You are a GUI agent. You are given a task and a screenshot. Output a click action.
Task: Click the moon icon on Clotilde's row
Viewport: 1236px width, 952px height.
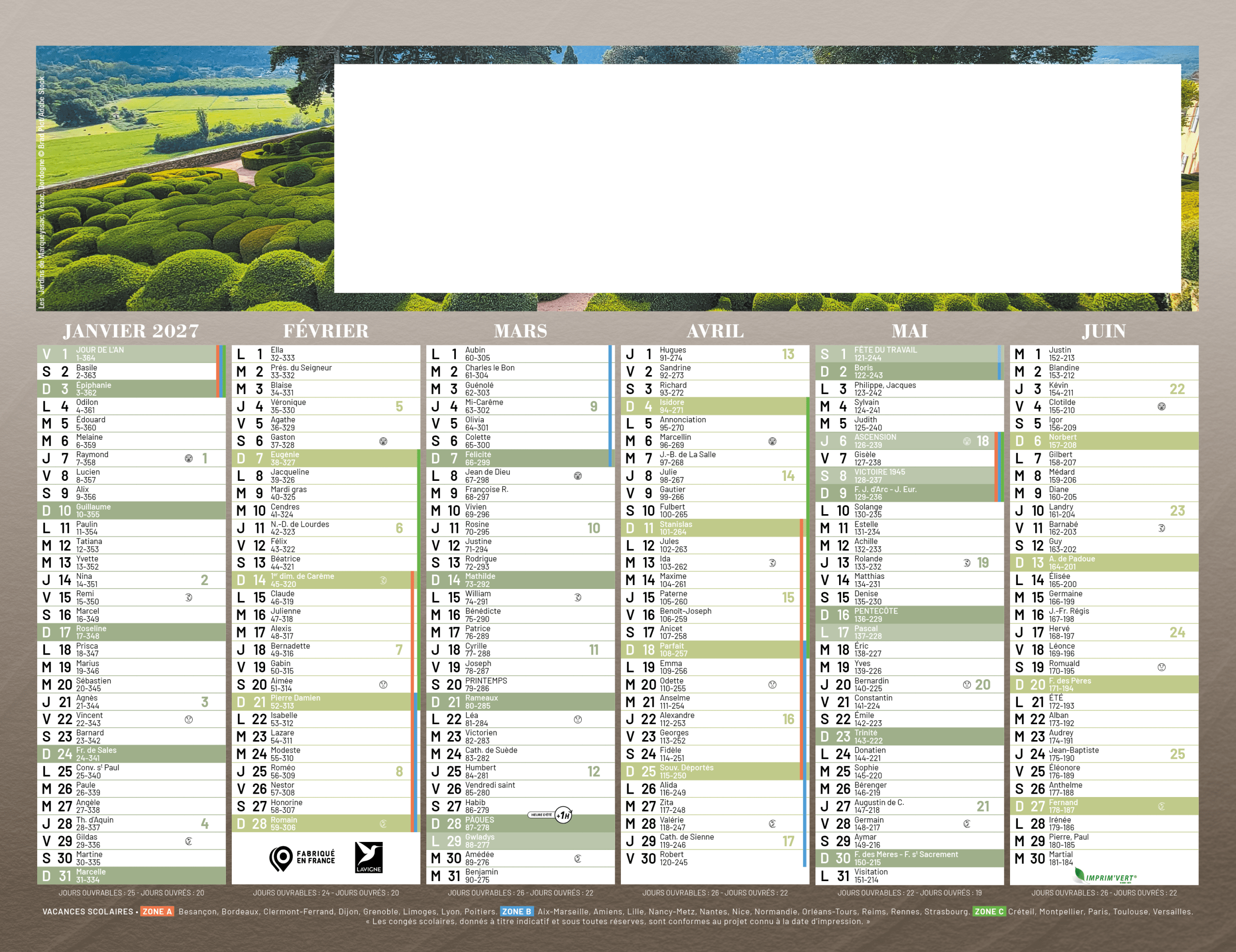point(1161,406)
